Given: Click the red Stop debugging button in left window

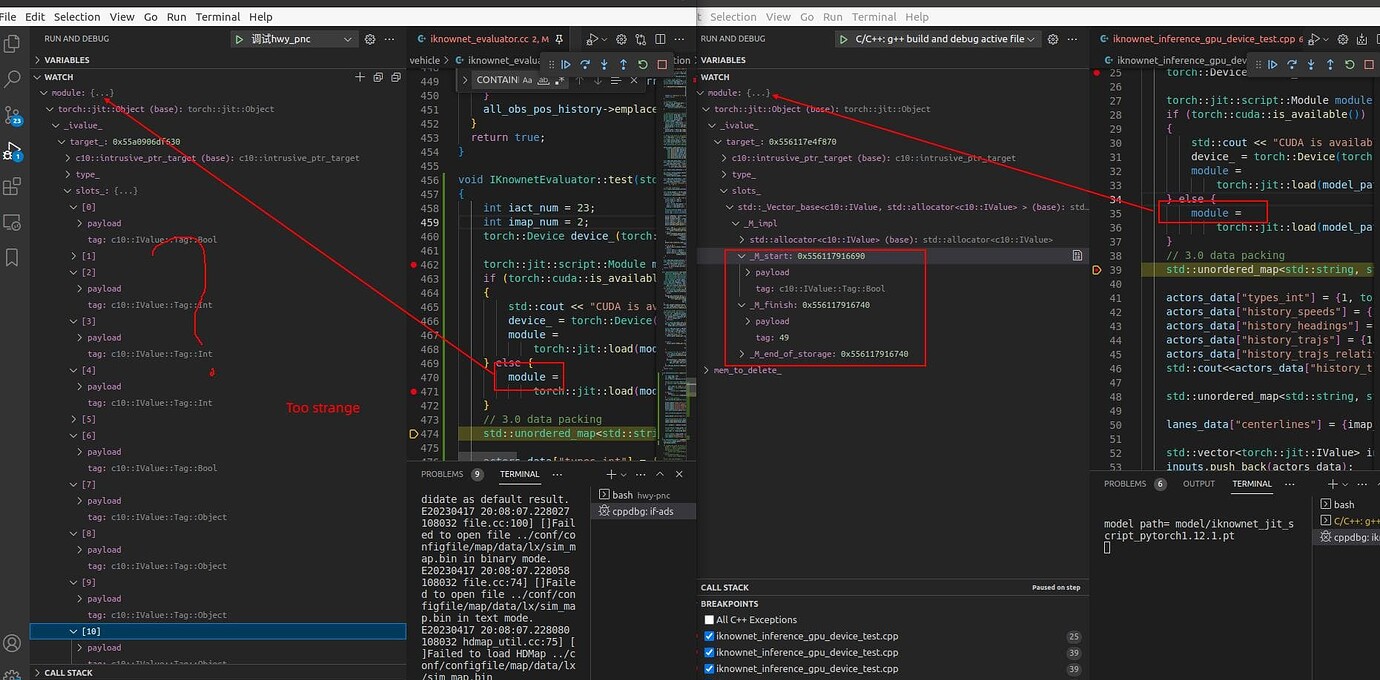Looking at the screenshot, I should coord(662,65).
